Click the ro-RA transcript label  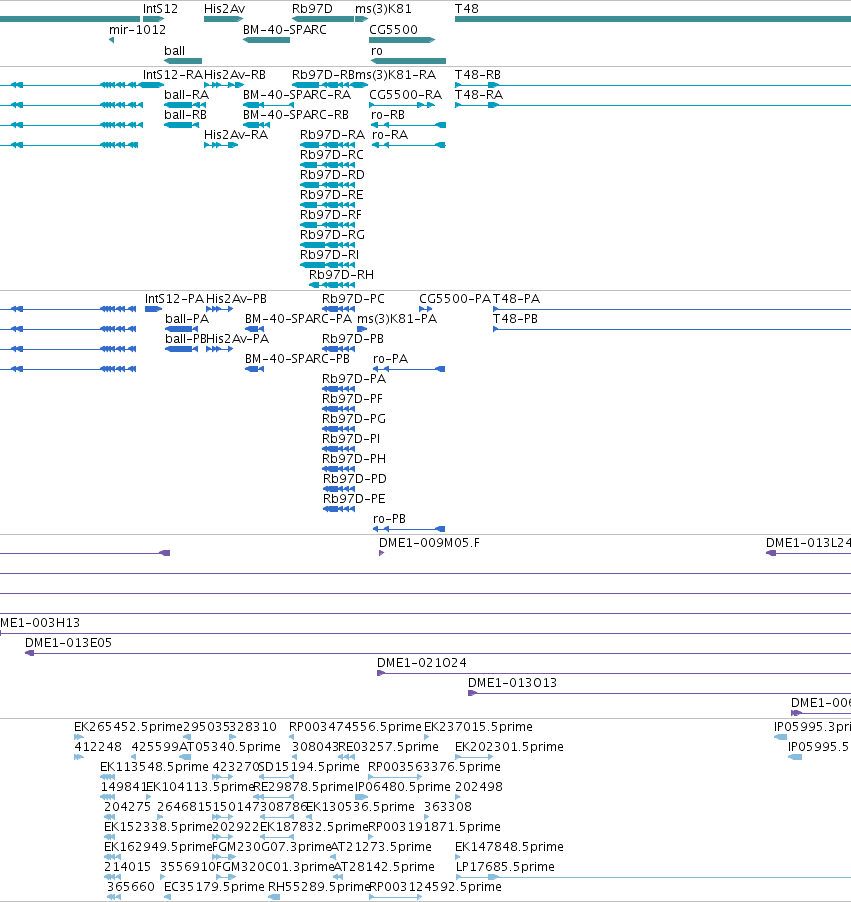[x=390, y=135]
